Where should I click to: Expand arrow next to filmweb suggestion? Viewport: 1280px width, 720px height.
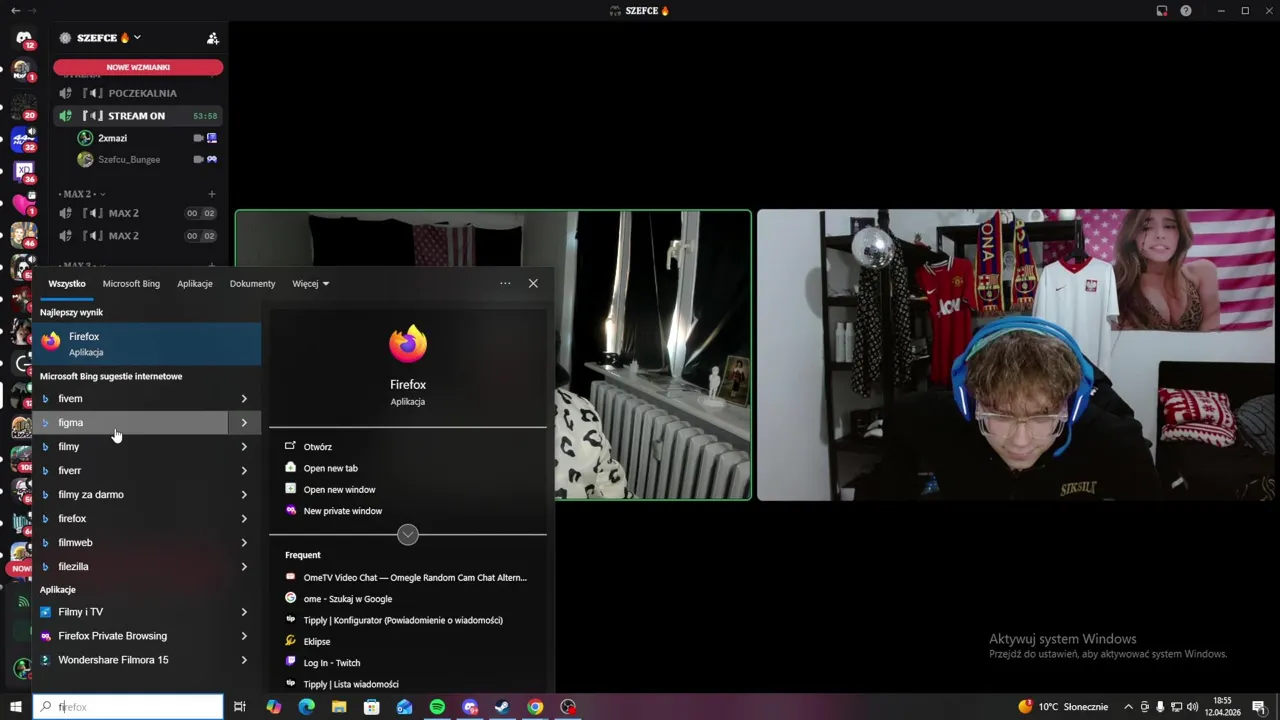point(244,543)
